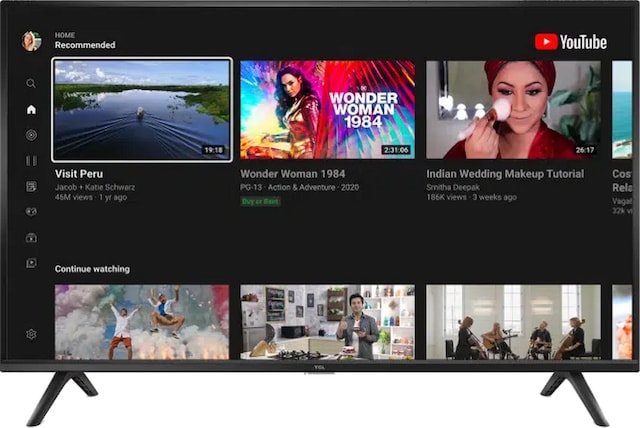This screenshot has width=640, height=428.
Task: Click the YouTube logo
Action: pos(570,42)
